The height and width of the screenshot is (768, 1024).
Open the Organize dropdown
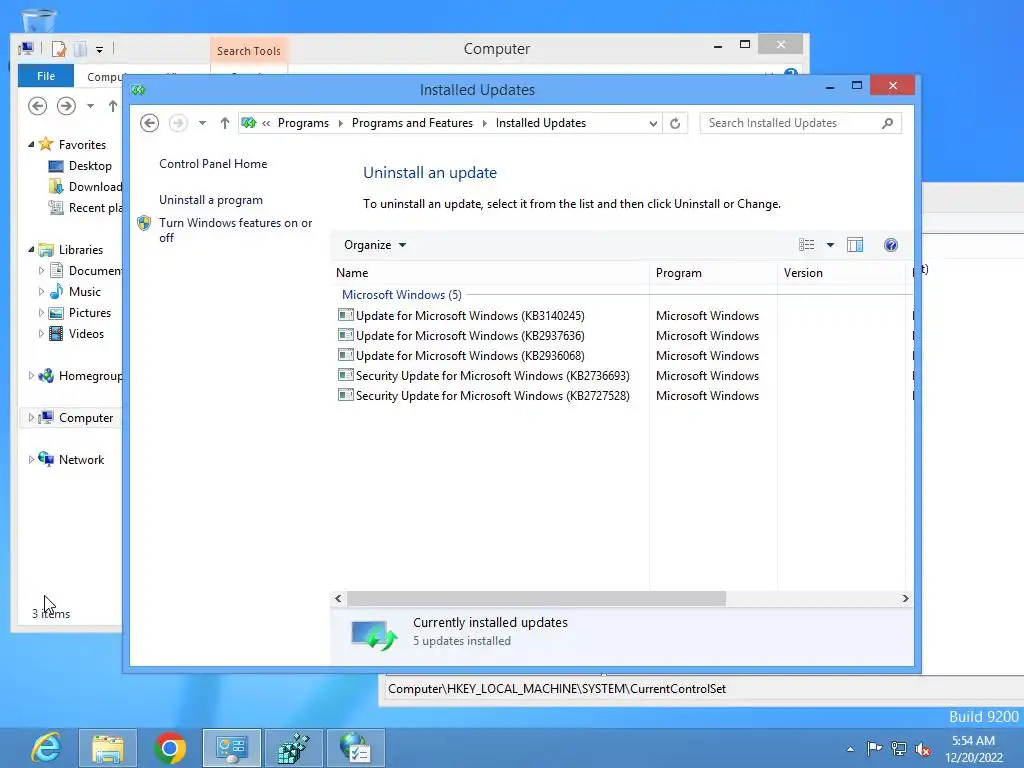375,245
